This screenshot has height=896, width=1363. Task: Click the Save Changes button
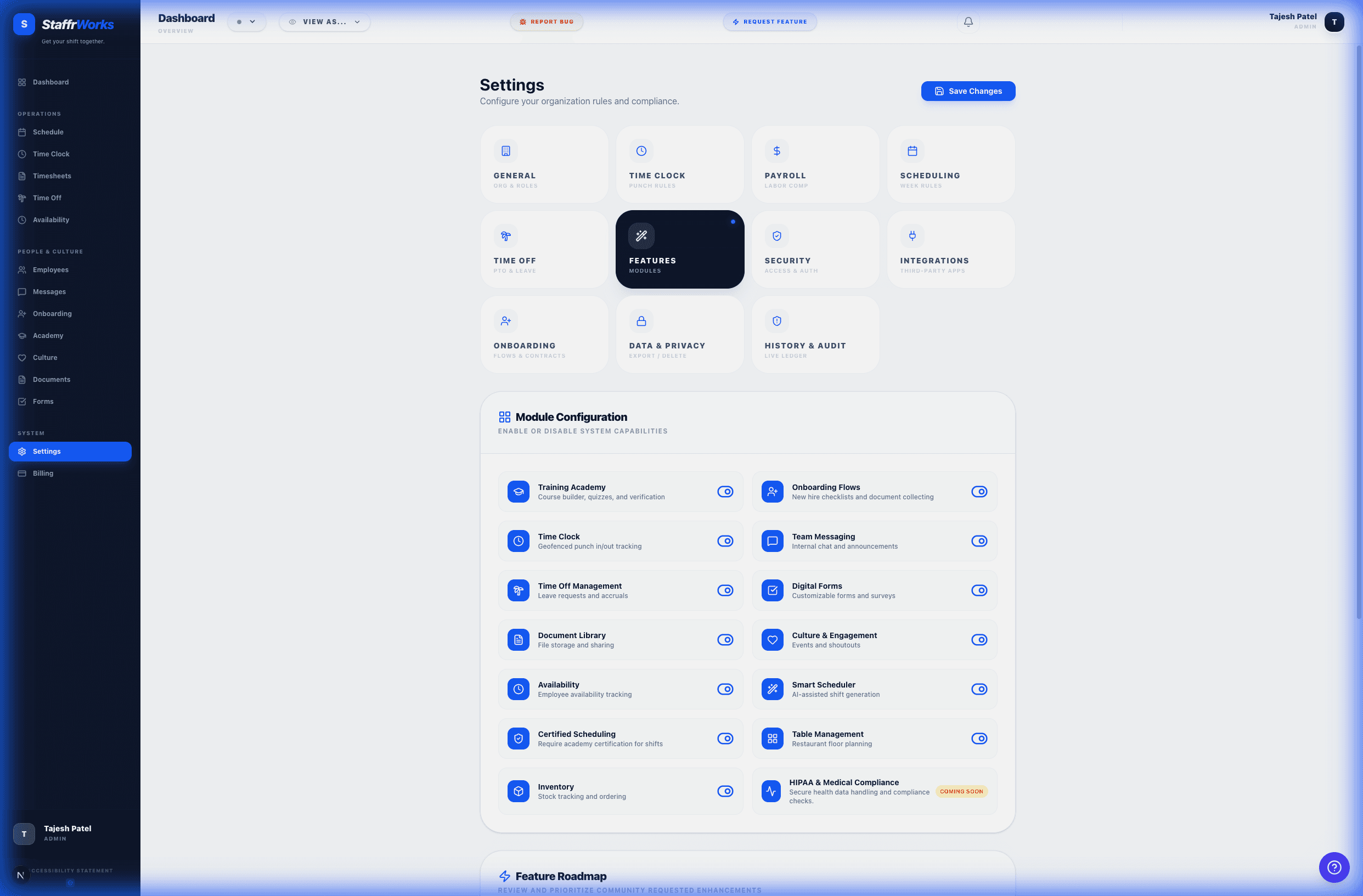pos(967,91)
